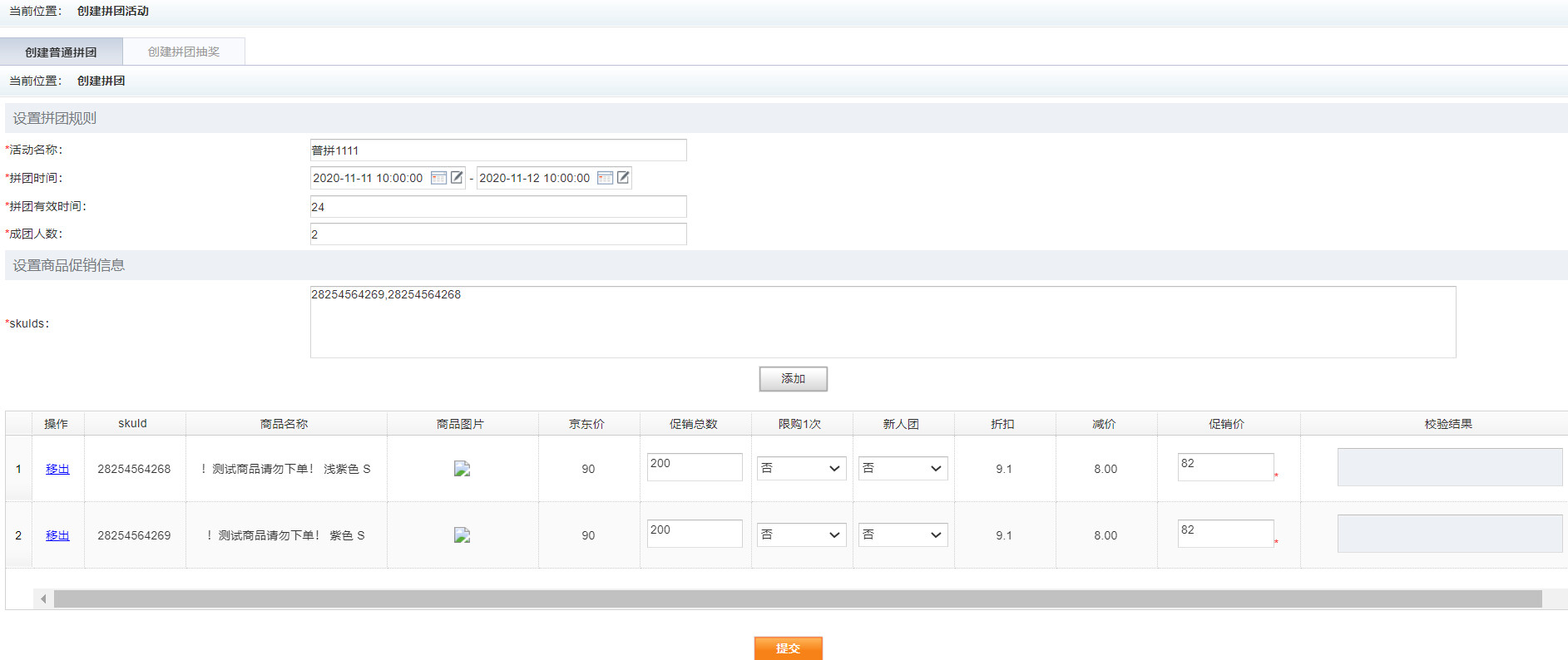Expand 限购1次 dropdown in row 2

point(801,535)
